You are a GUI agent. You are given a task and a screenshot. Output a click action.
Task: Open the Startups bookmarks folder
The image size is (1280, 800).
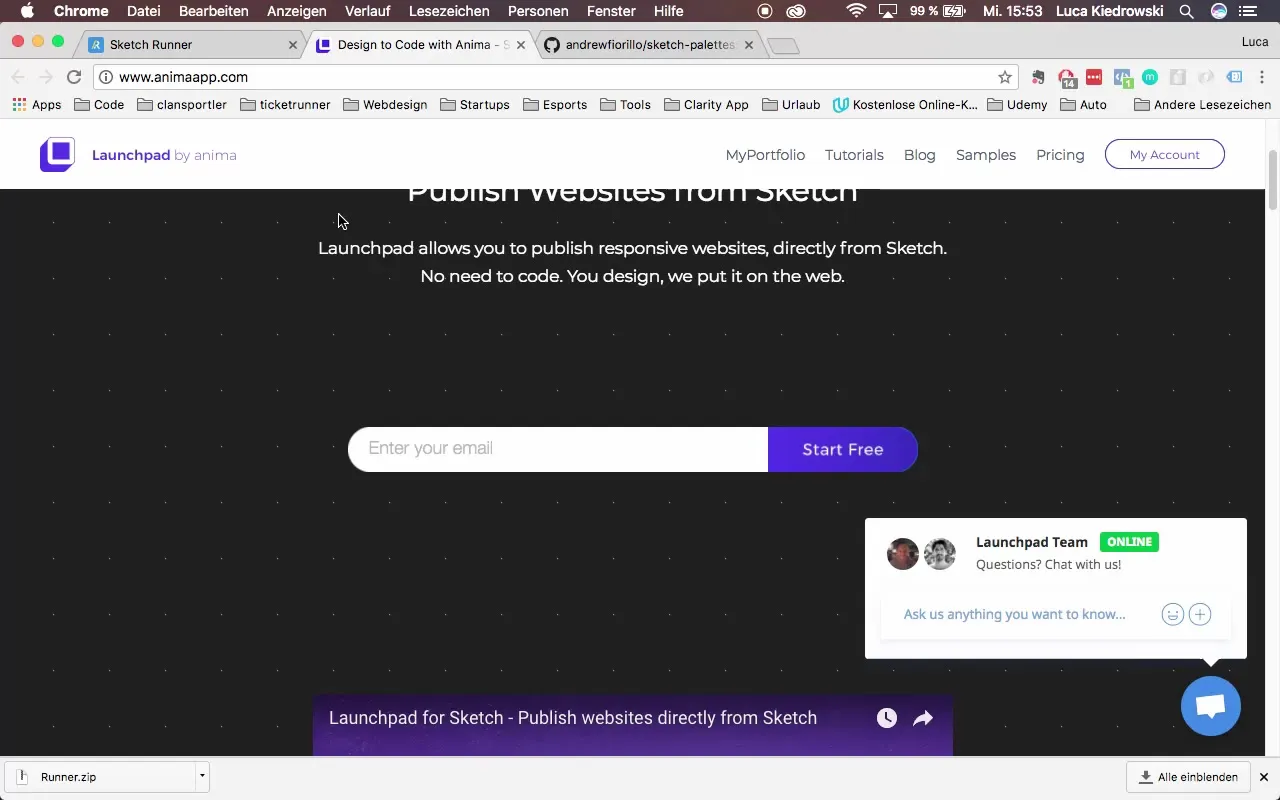click(475, 104)
